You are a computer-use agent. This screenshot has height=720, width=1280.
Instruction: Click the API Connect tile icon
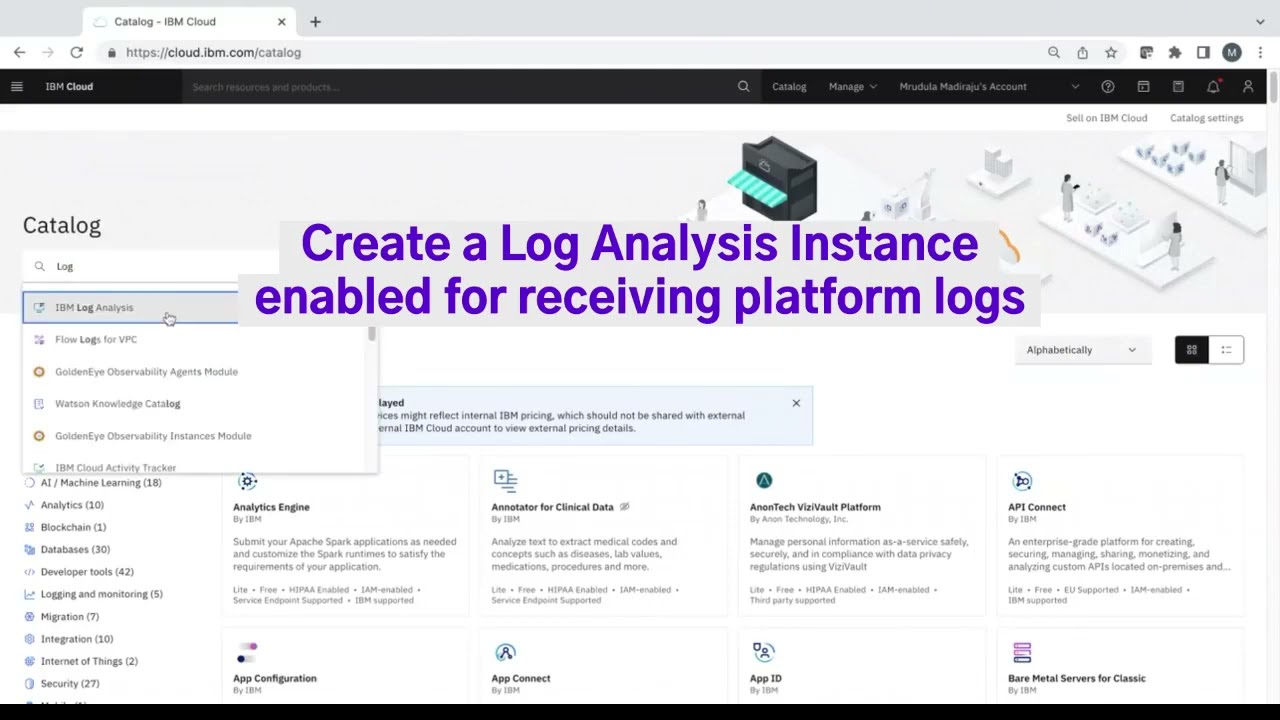pyautogui.click(x=1022, y=481)
